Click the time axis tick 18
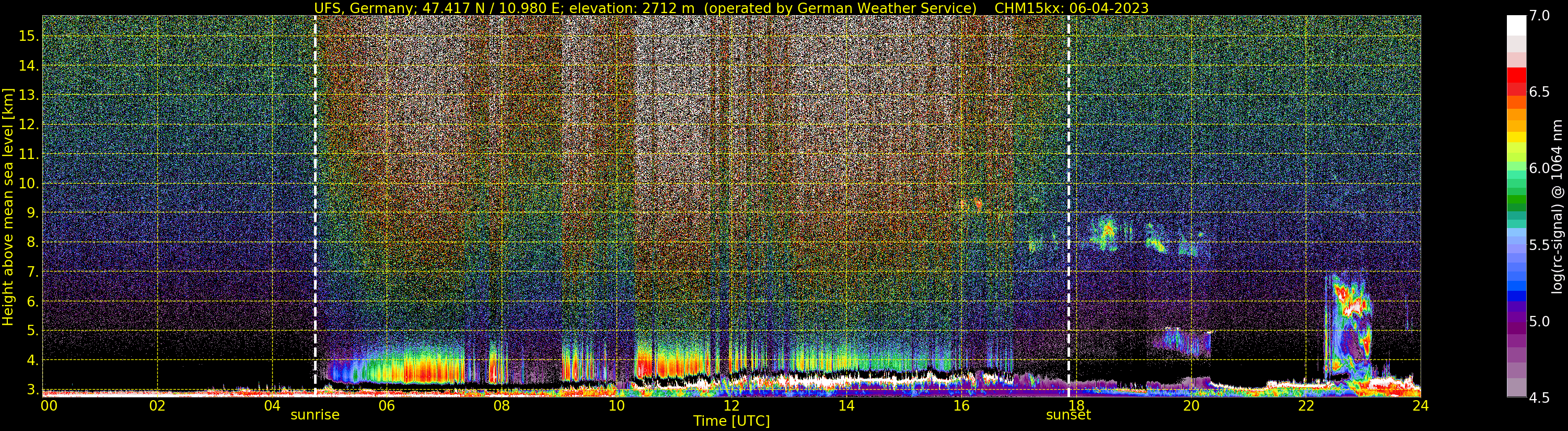 pos(1076,406)
